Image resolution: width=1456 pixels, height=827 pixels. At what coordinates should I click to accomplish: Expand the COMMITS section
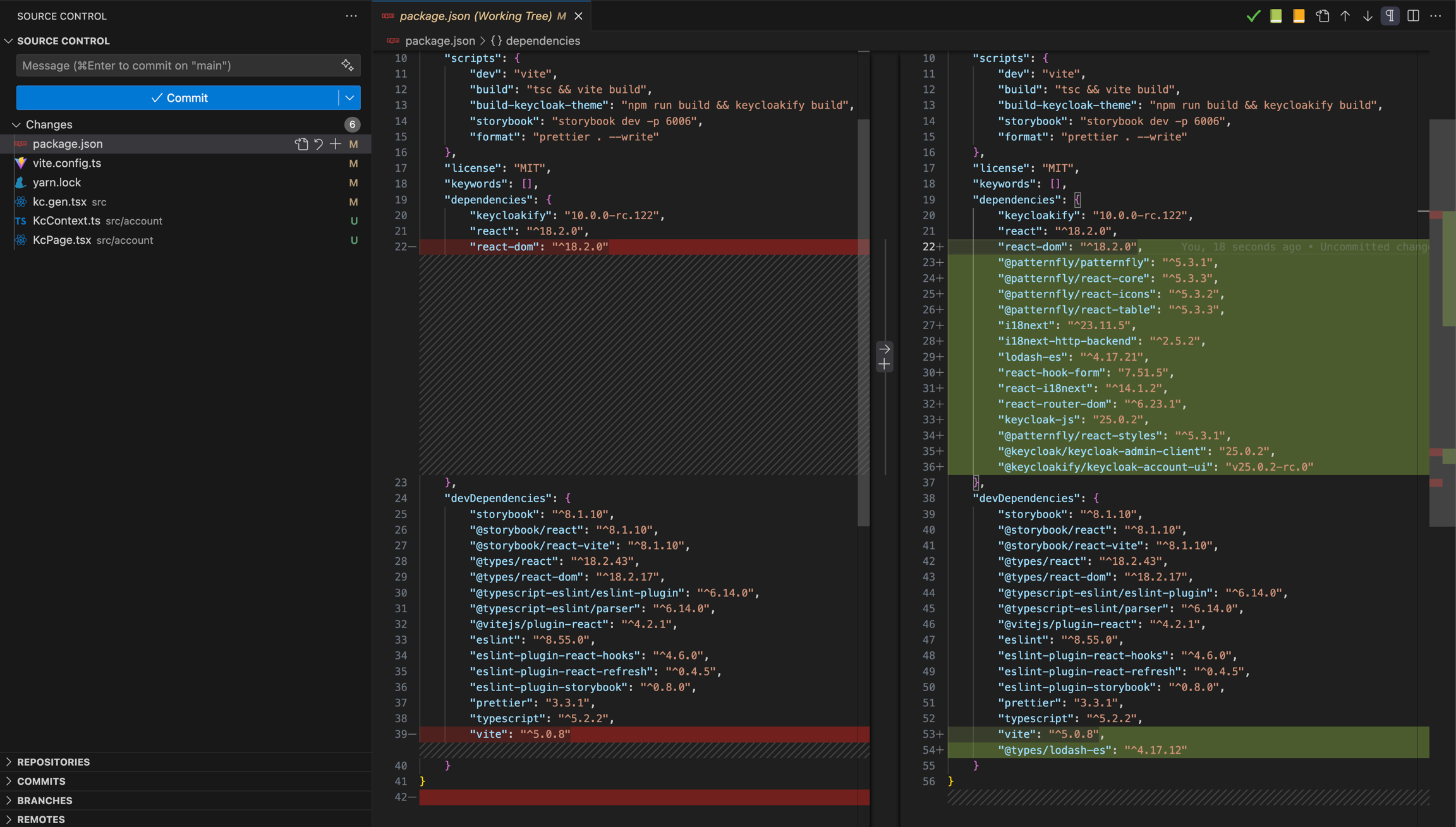pos(41,781)
